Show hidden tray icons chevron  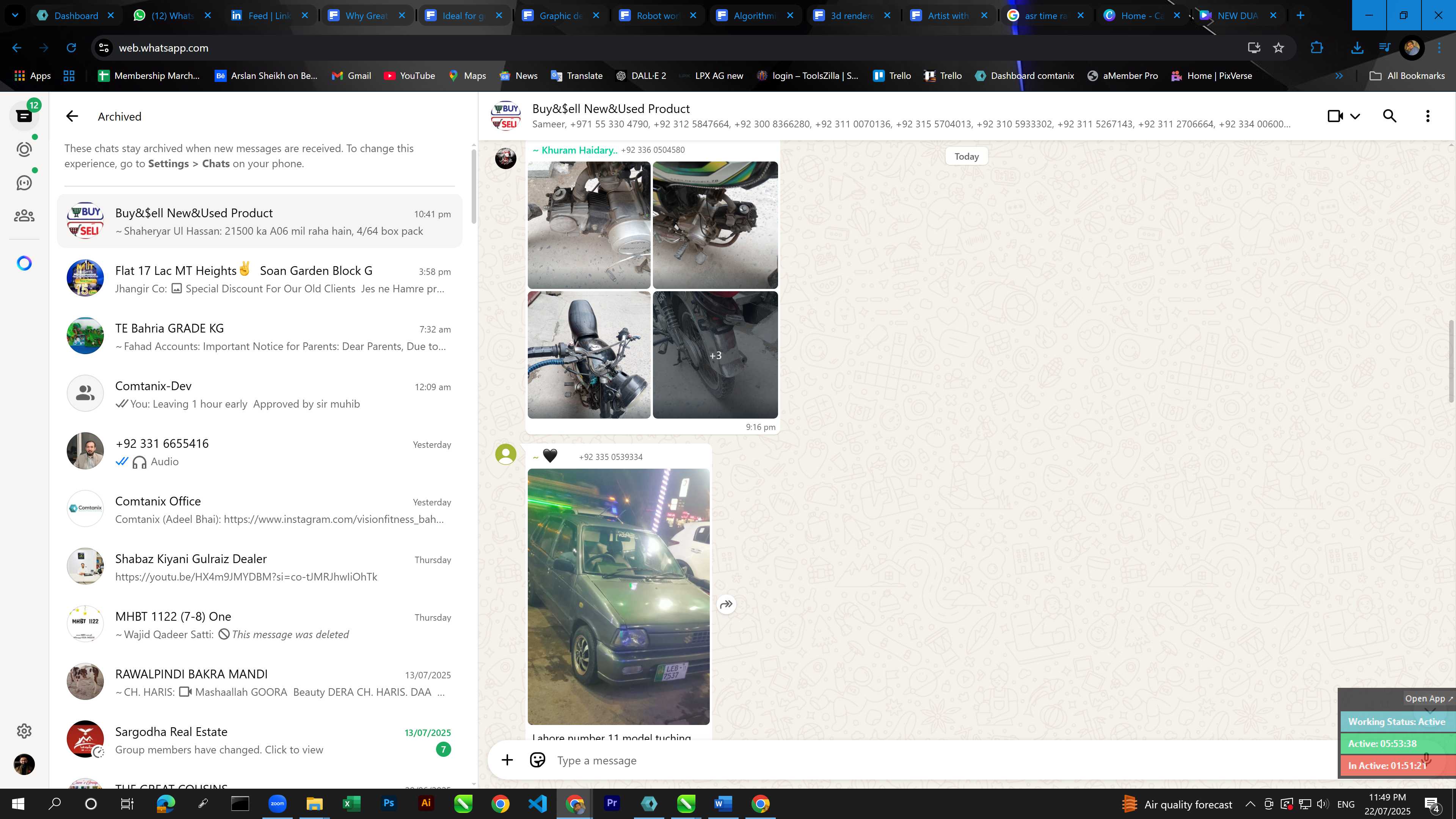(x=1250, y=804)
